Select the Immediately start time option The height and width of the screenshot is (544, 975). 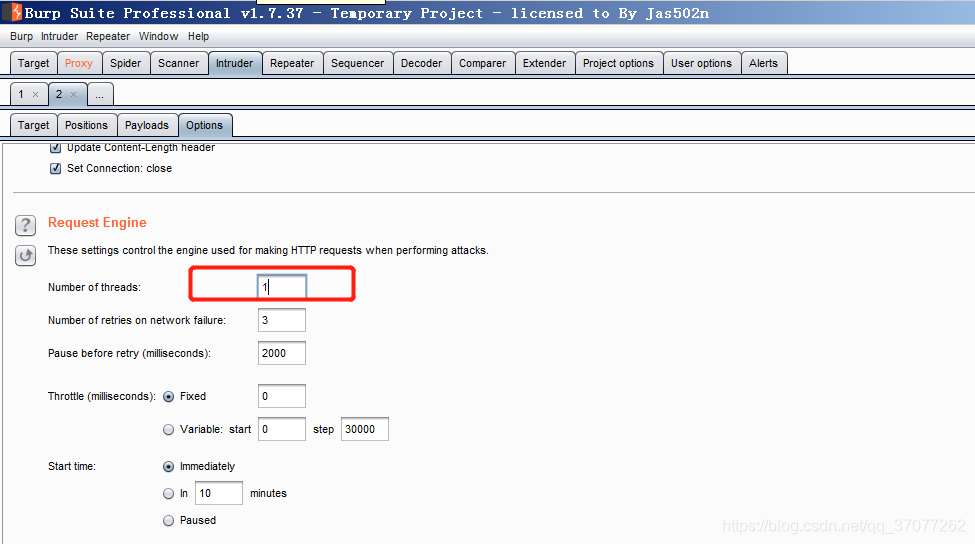169,467
